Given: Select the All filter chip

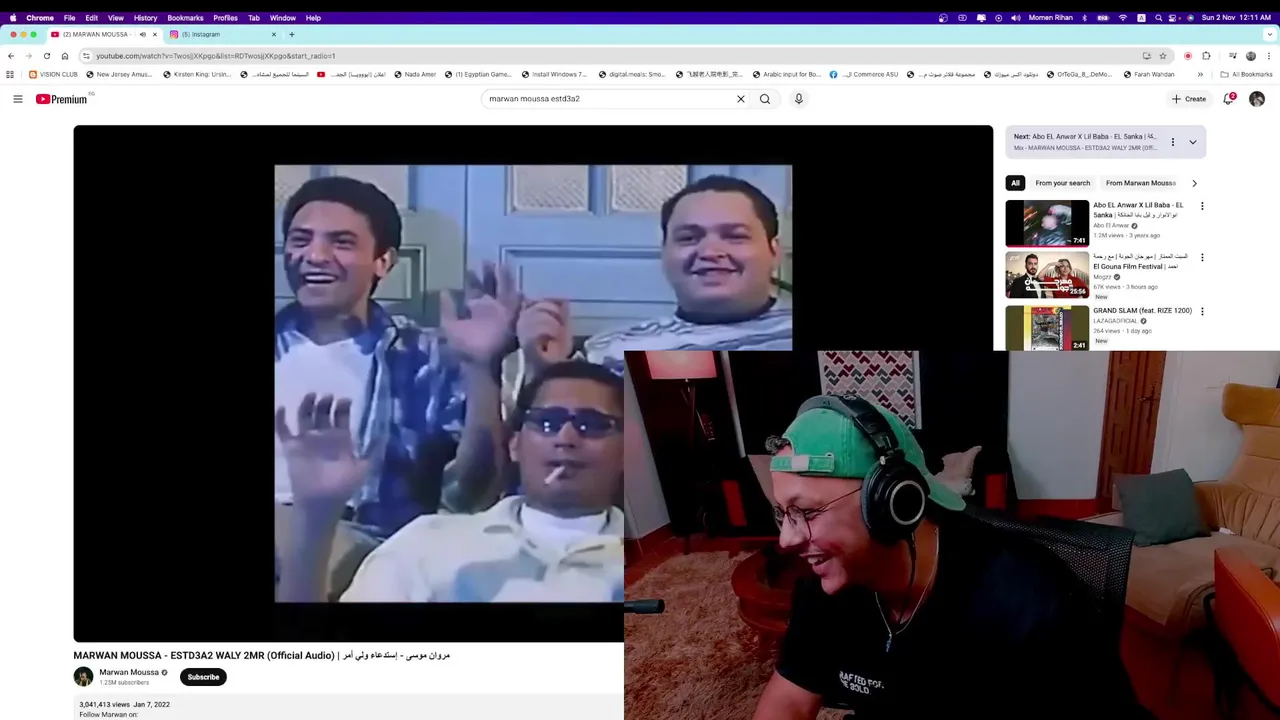Looking at the screenshot, I should [x=1015, y=183].
